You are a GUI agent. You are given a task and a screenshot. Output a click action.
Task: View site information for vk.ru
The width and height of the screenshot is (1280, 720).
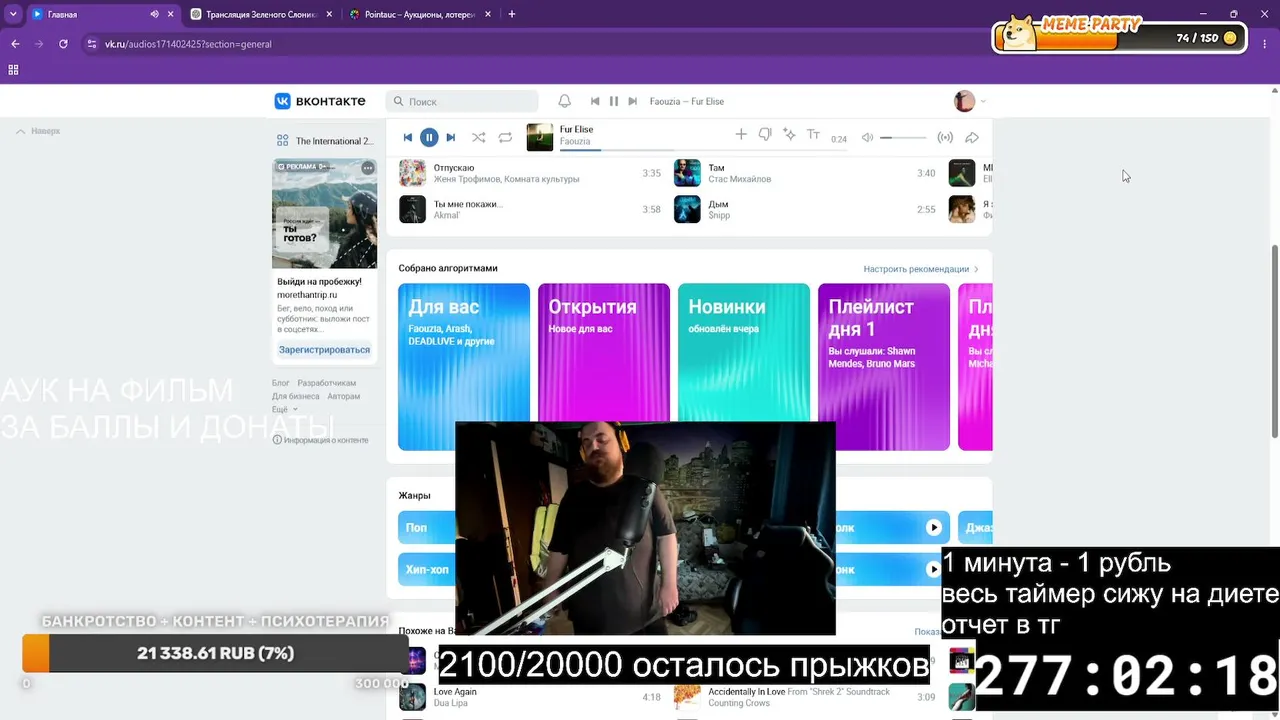(x=92, y=44)
